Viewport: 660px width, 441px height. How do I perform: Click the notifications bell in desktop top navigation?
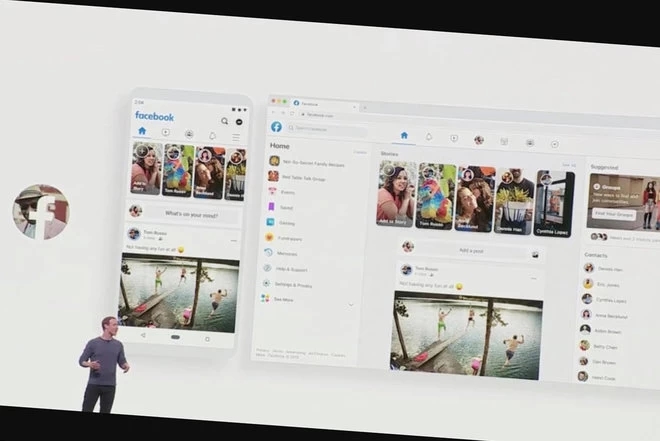428,137
